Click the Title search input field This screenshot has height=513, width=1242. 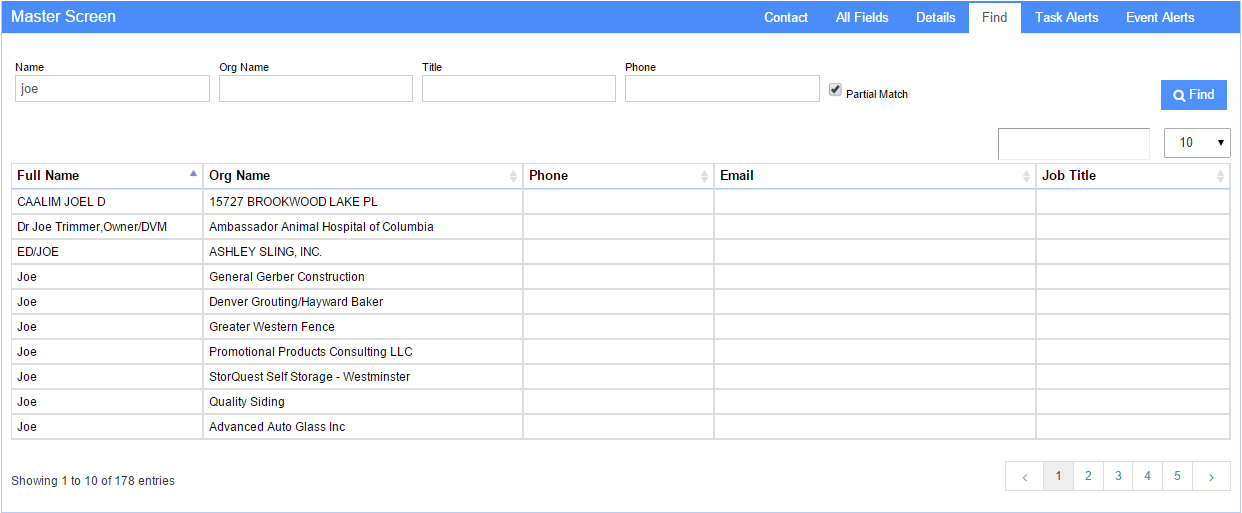click(519, 89)
